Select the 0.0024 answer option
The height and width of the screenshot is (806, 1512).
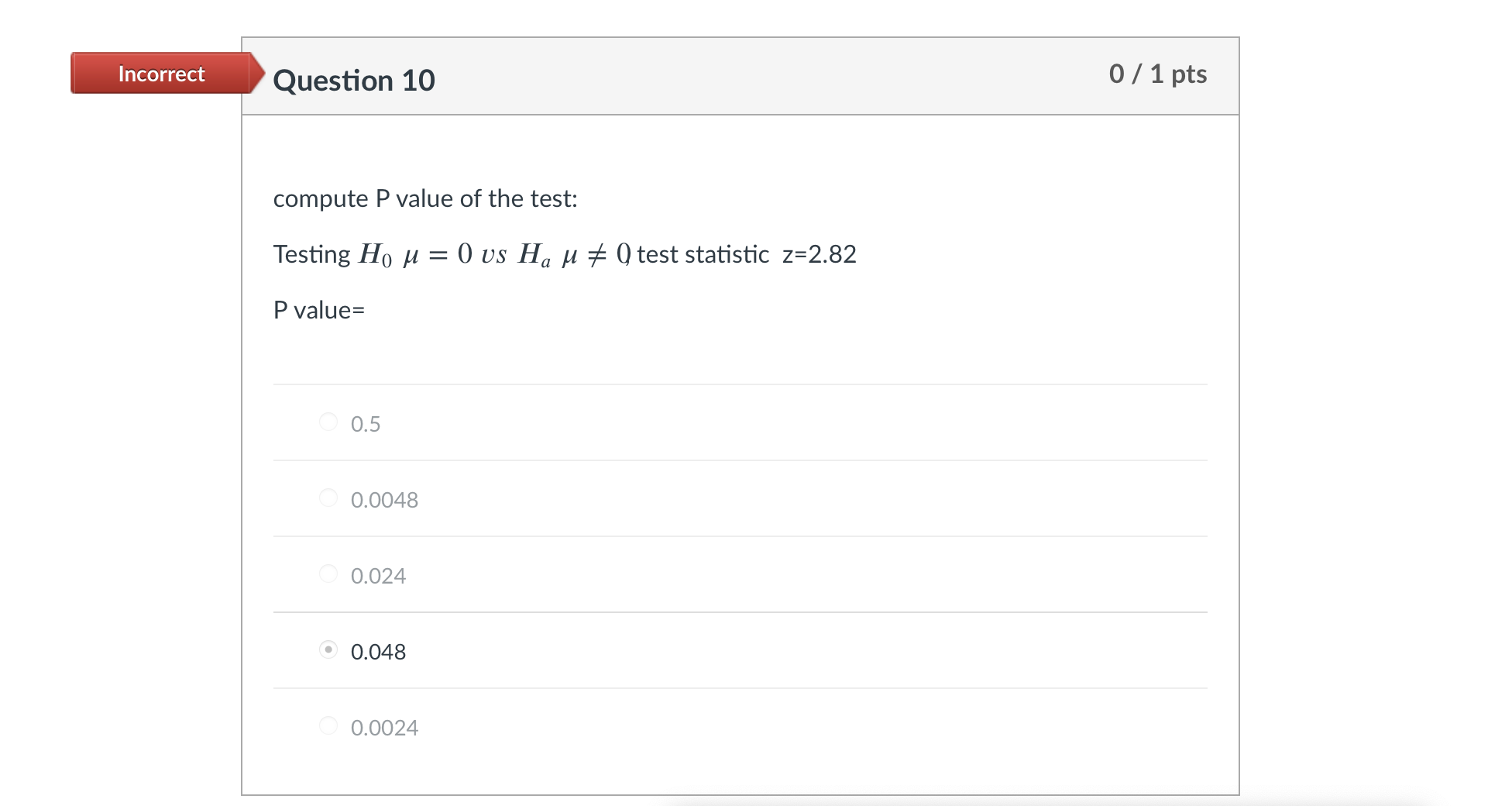pos(328,725)
